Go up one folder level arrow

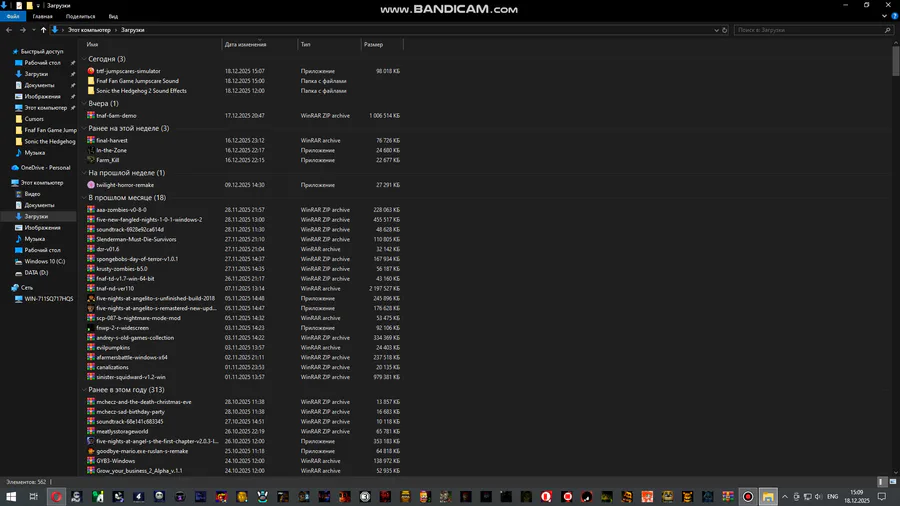click(43, 30)
